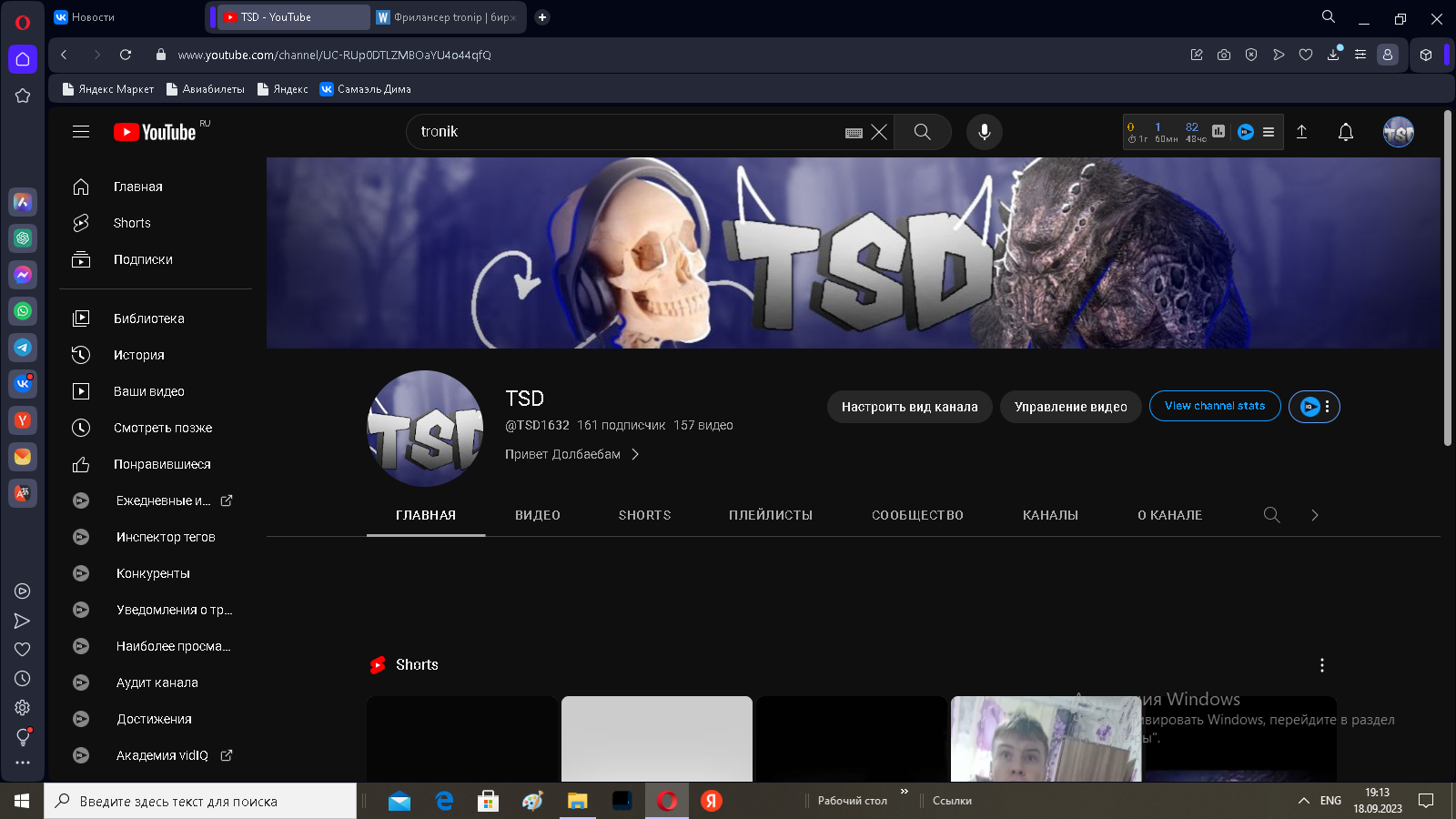This screenshot has height=819, width=1456.
Task: Open WhatsApp in Opera sidebar
Action: pos(23,311)
